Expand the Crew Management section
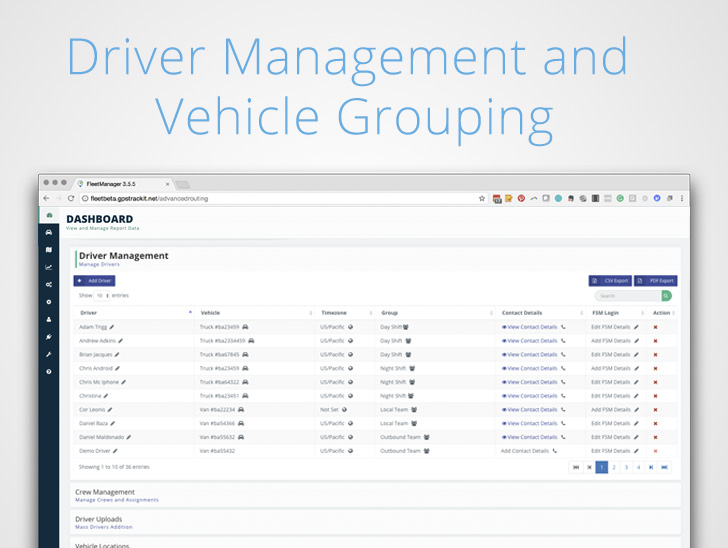This screenshot has width=728, height=548. click(105, 492)
